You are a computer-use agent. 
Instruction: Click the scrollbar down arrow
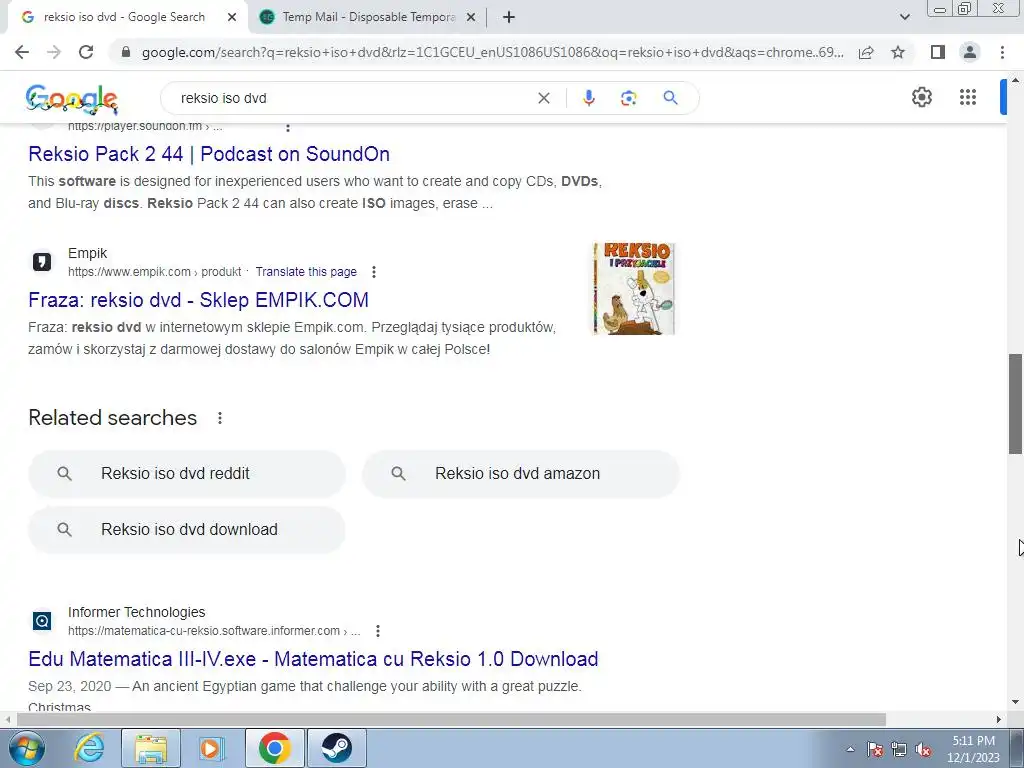[x=1016, y=703]
